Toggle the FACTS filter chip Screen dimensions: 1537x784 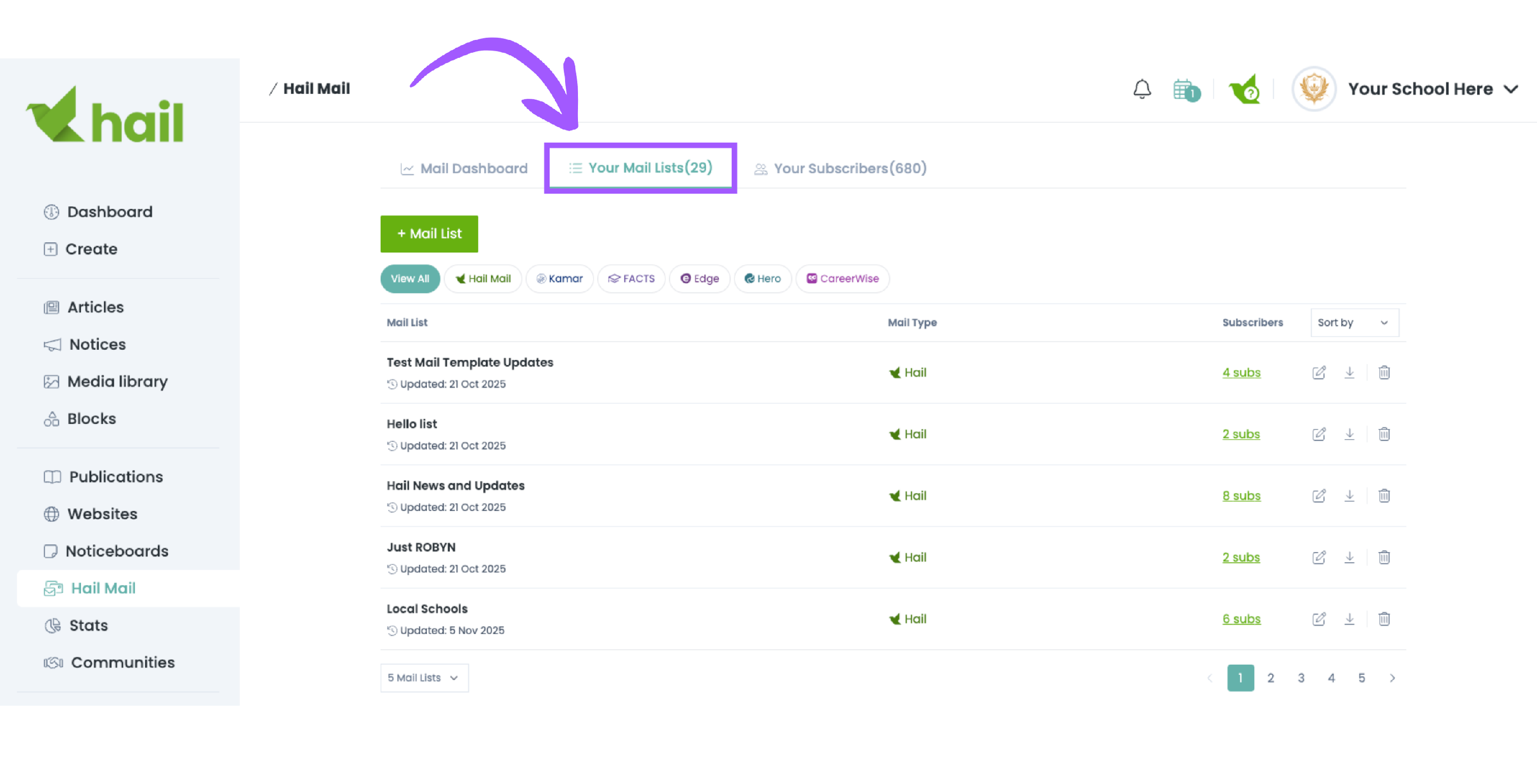tap(631, 279)
